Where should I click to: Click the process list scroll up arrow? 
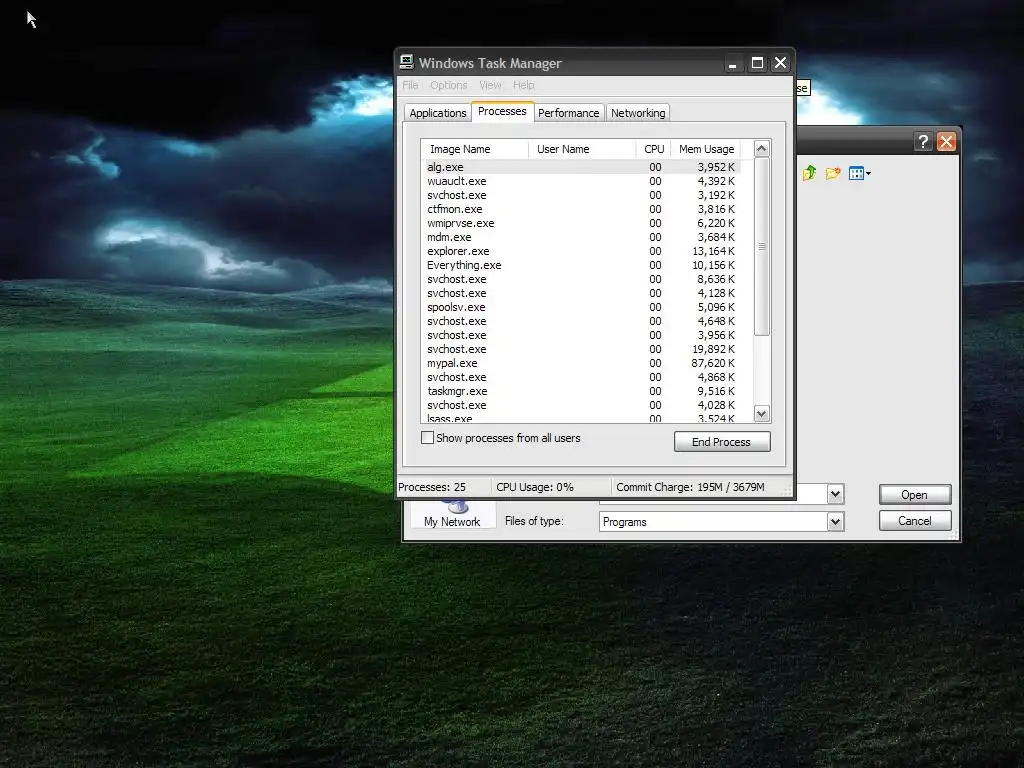pyautogui.click(x=761, y=149)
